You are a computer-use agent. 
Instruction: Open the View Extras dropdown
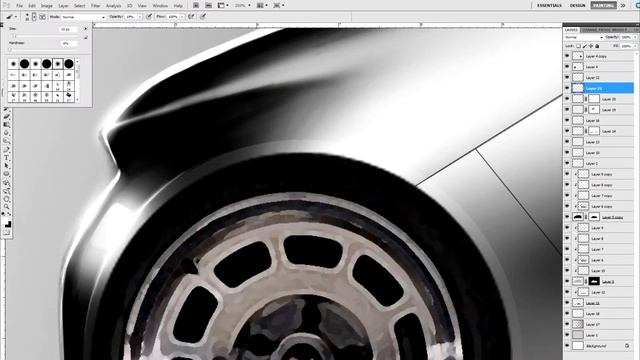coord(226,6)
